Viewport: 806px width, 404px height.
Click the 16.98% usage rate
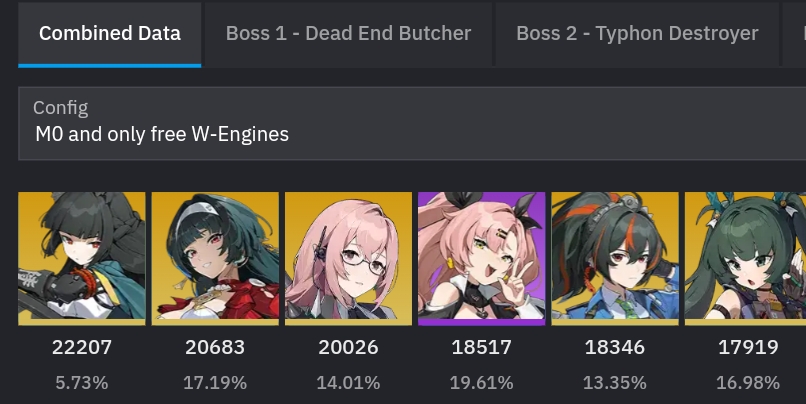tap(748, 383)
